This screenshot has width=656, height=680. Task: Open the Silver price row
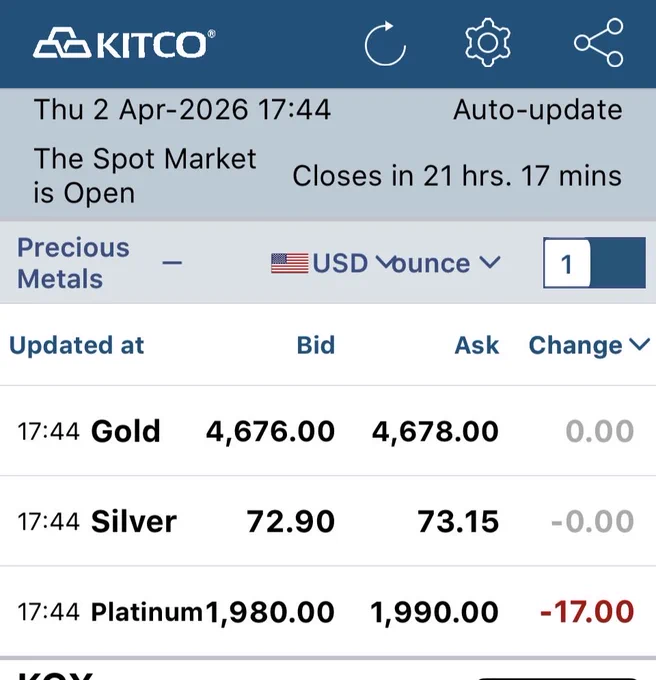[x=328, y=521]
